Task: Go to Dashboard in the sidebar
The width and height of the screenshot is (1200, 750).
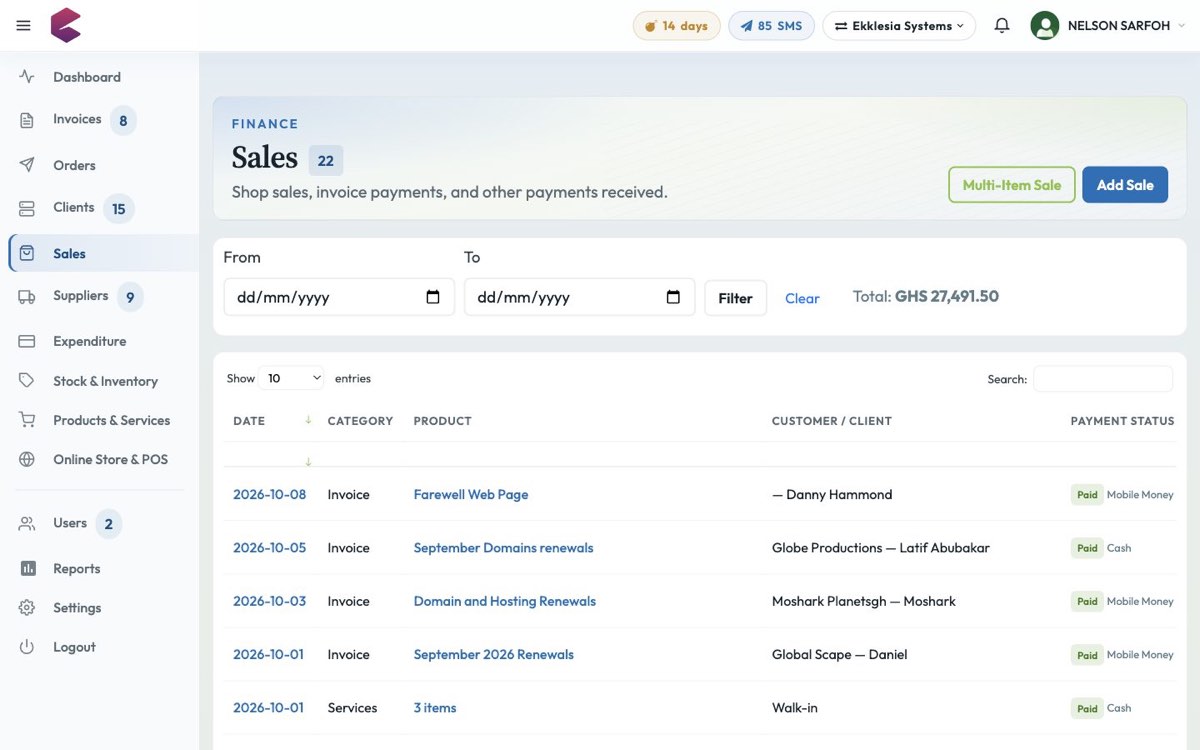Action: point(87,77)
